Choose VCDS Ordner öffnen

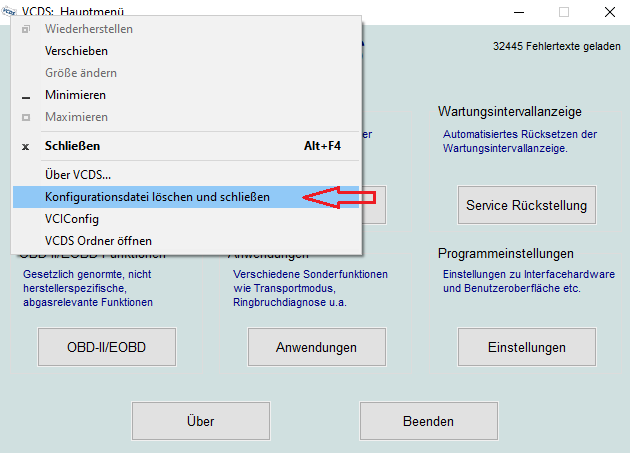(186, 241)
